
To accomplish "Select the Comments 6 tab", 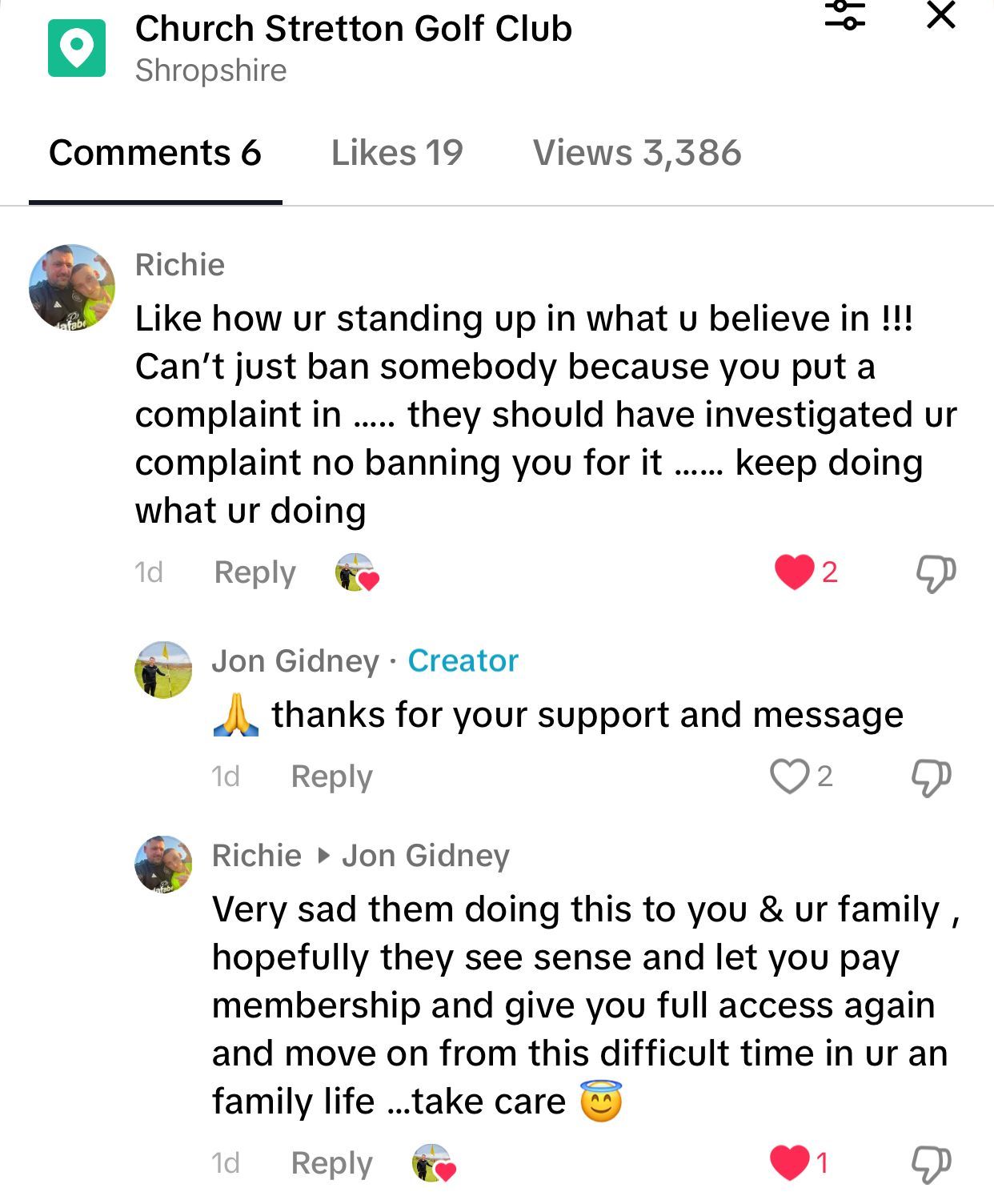I will coord(155,153).
